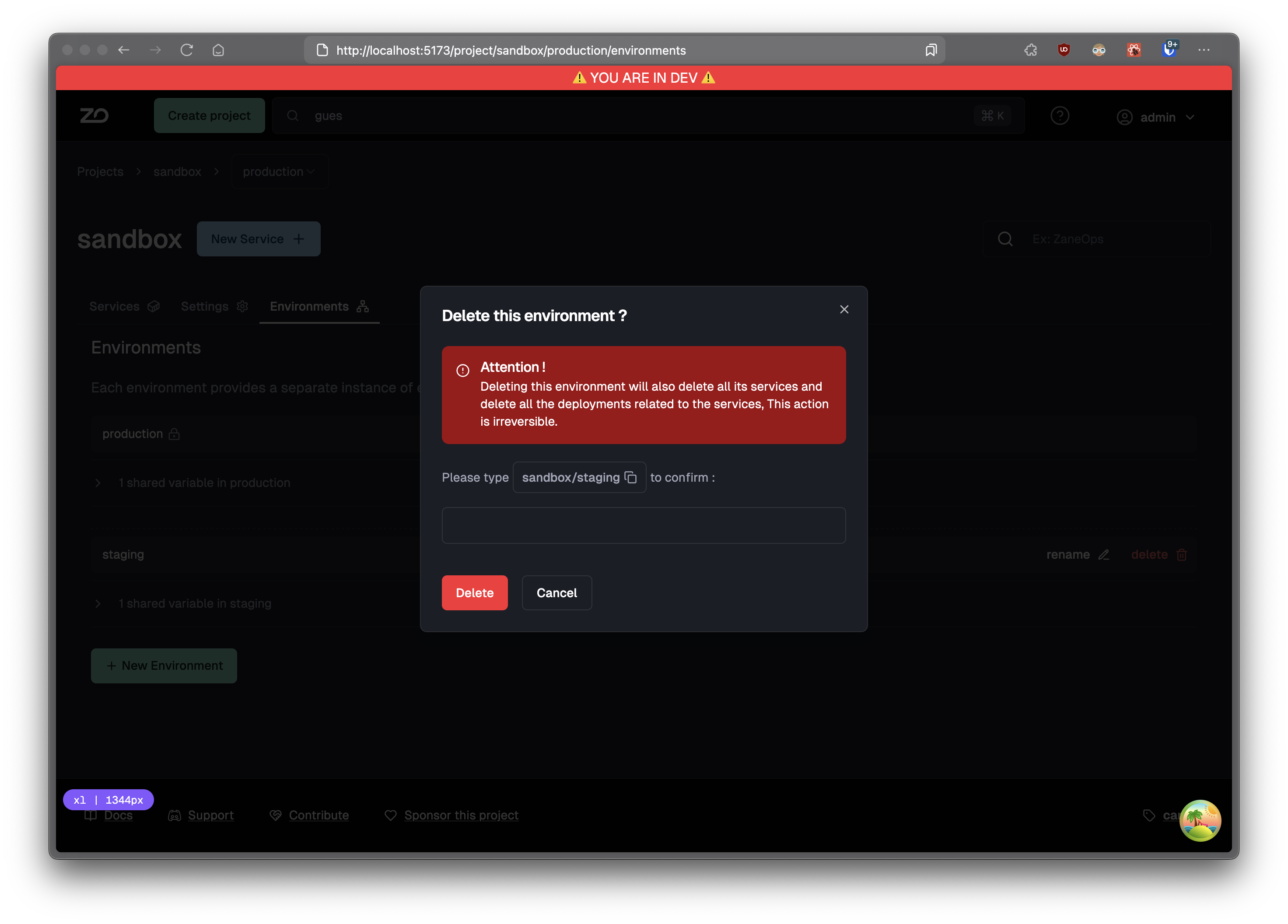Image resolution: width=1288 pixels, height=924 pixels.
Task: Open Sponsor this project link
Action: [461, 815]
